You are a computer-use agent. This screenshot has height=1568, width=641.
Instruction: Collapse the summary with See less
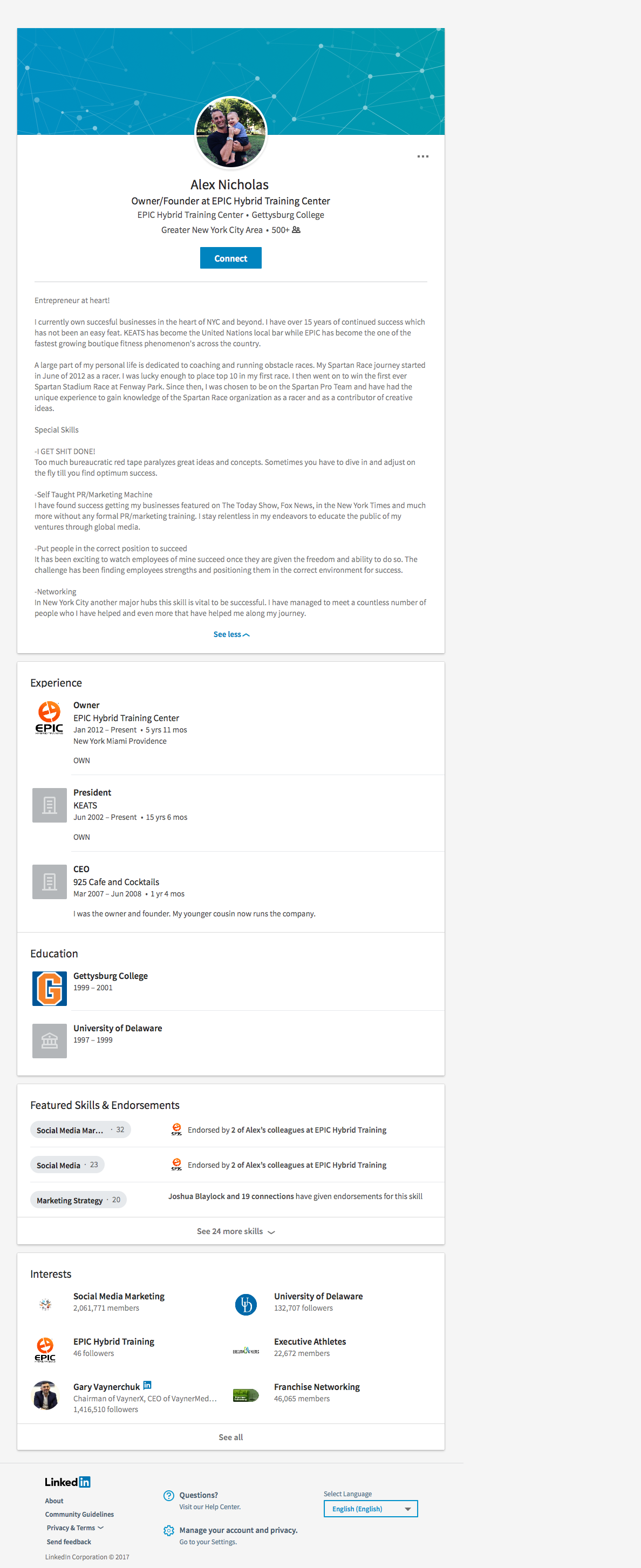231,634
